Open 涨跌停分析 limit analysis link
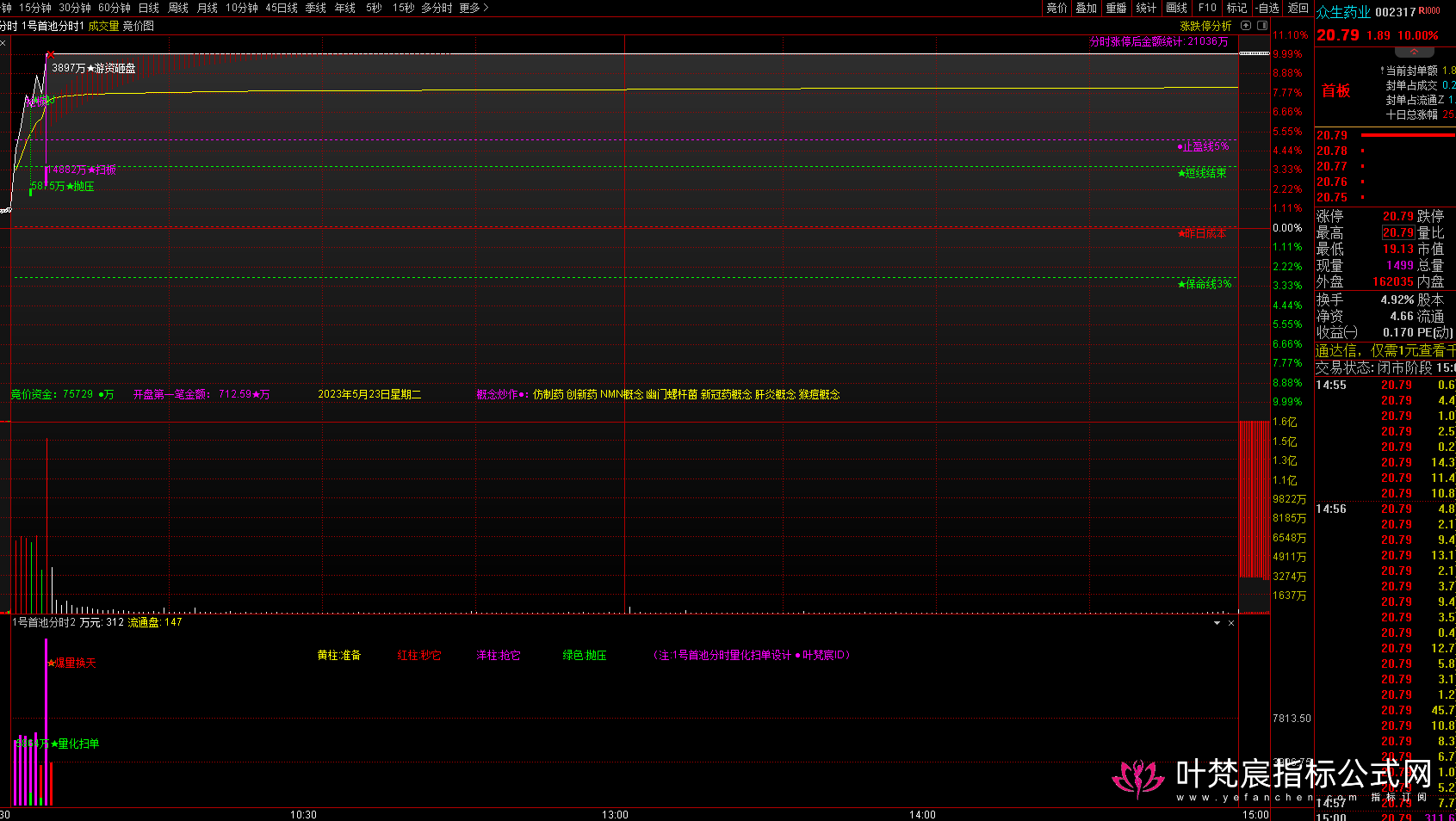Image resolution: width=1456 pixels, height=821 pixels. coord(1205,27)
